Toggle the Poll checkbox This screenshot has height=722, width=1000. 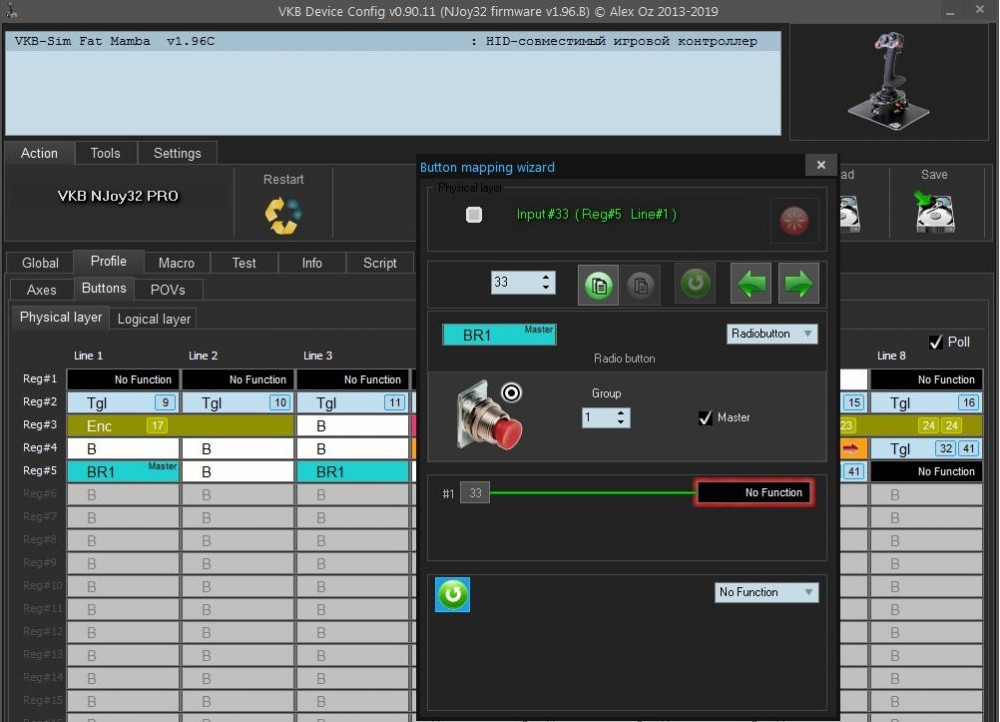[x=936, y=342]
